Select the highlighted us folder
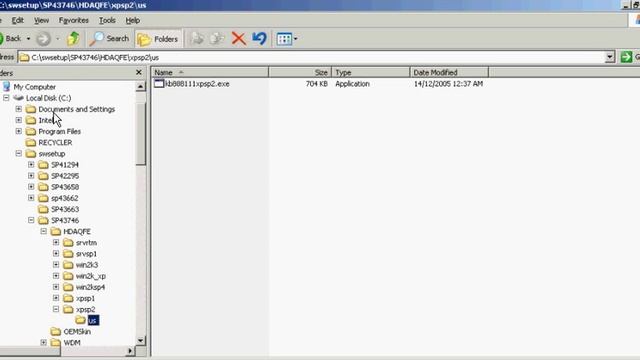Viewport: 640px width, 360px height. click(93, 320)
